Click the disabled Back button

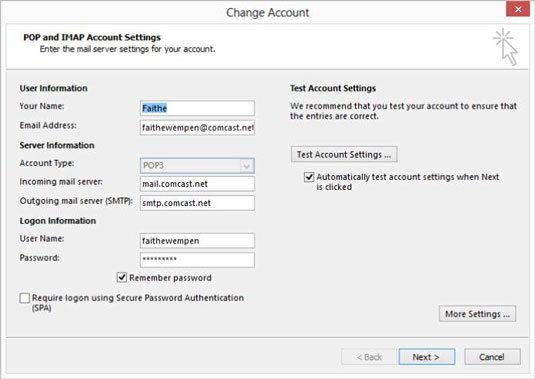pyautogui.click(x=368, y=357)
